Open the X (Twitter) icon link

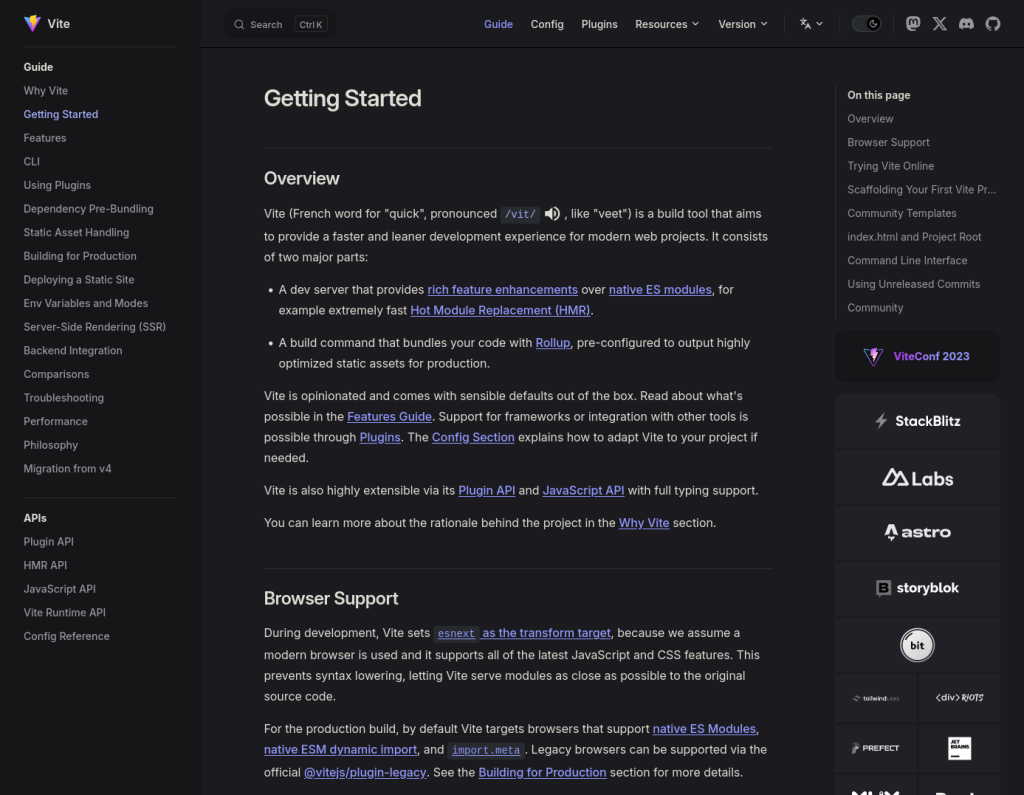[940, 24]
